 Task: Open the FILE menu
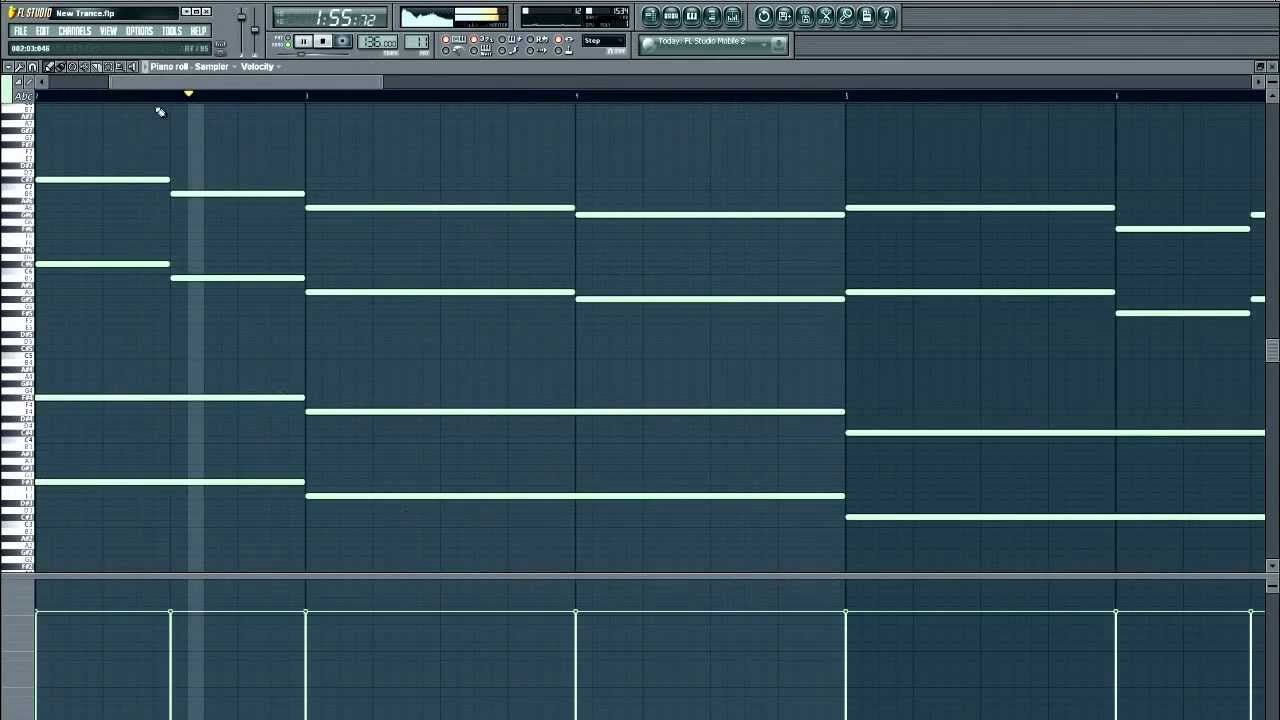pyautogui.click(x=20, y=31)
